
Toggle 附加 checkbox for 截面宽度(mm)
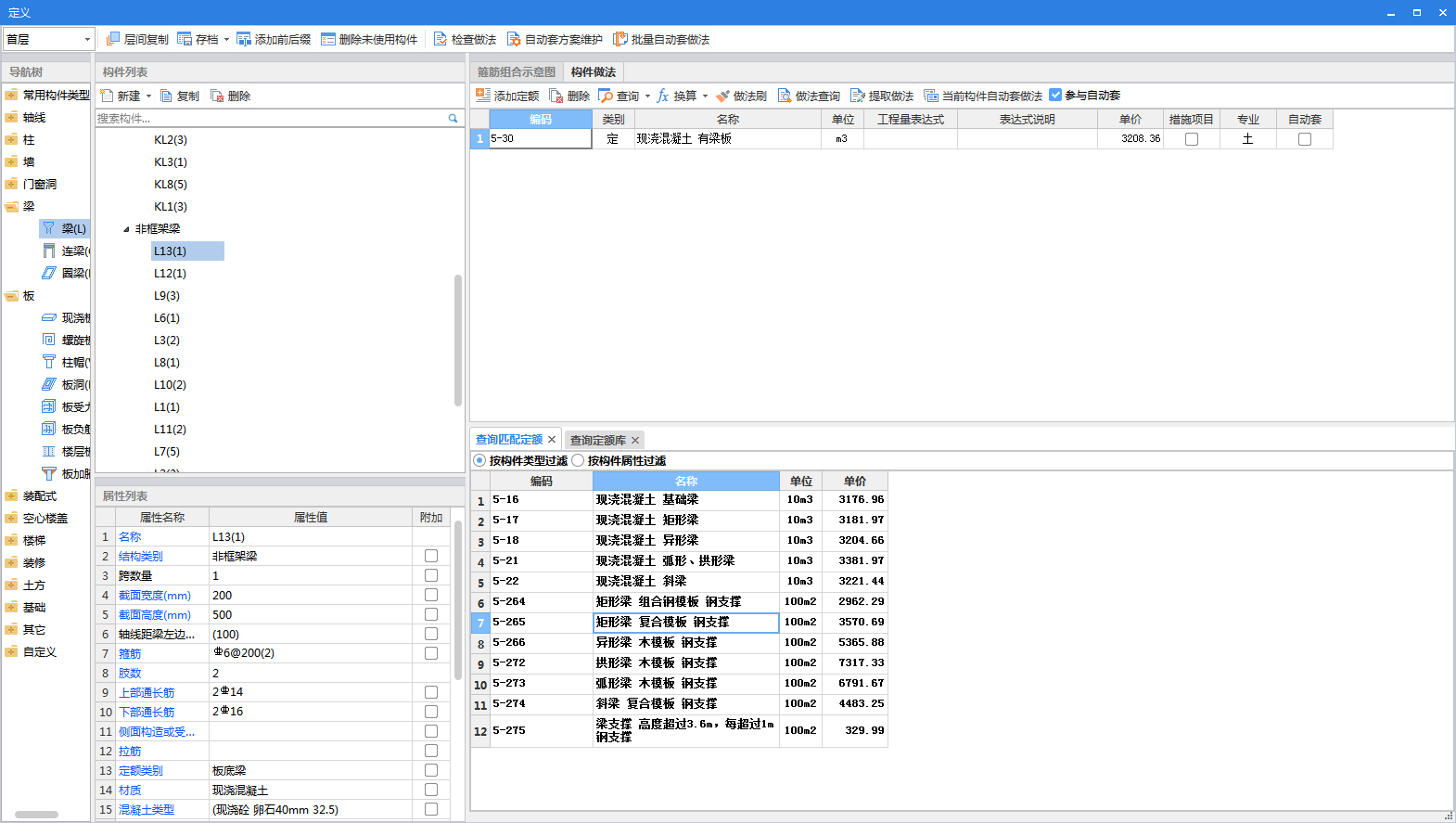tap(431, 595)
